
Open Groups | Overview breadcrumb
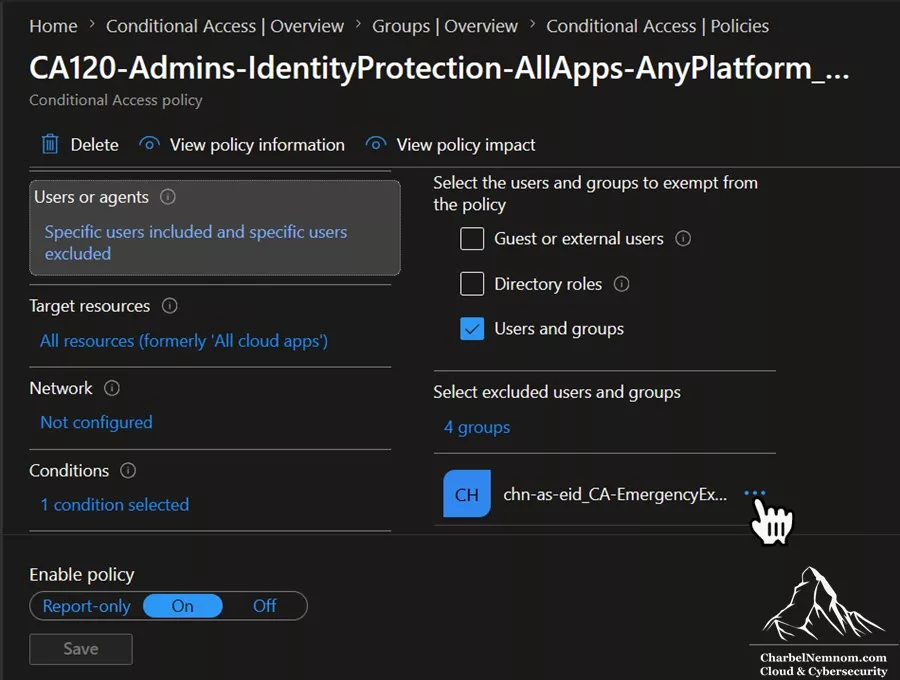(x=445, y=26)
